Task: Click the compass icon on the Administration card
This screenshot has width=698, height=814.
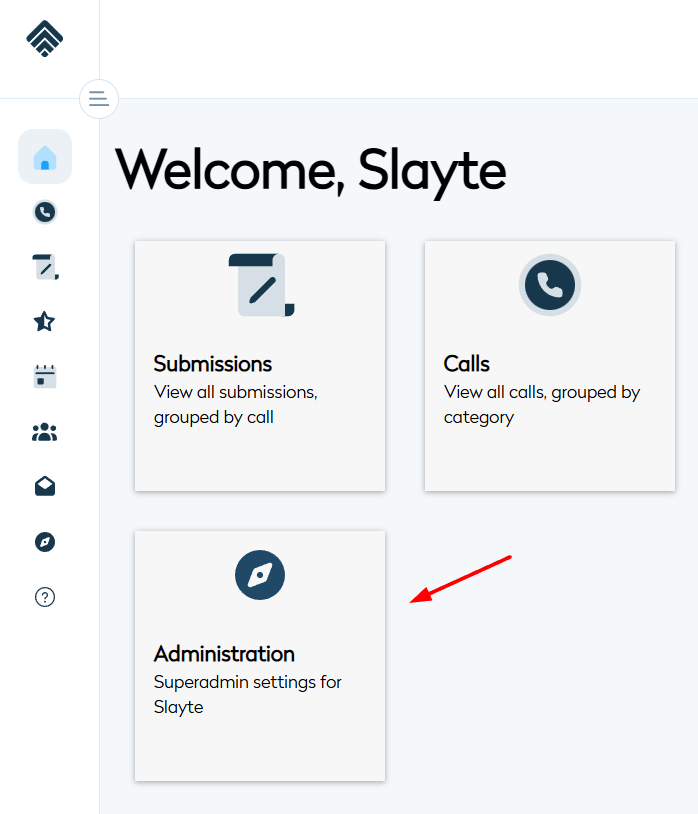Action: click(260, 575)
